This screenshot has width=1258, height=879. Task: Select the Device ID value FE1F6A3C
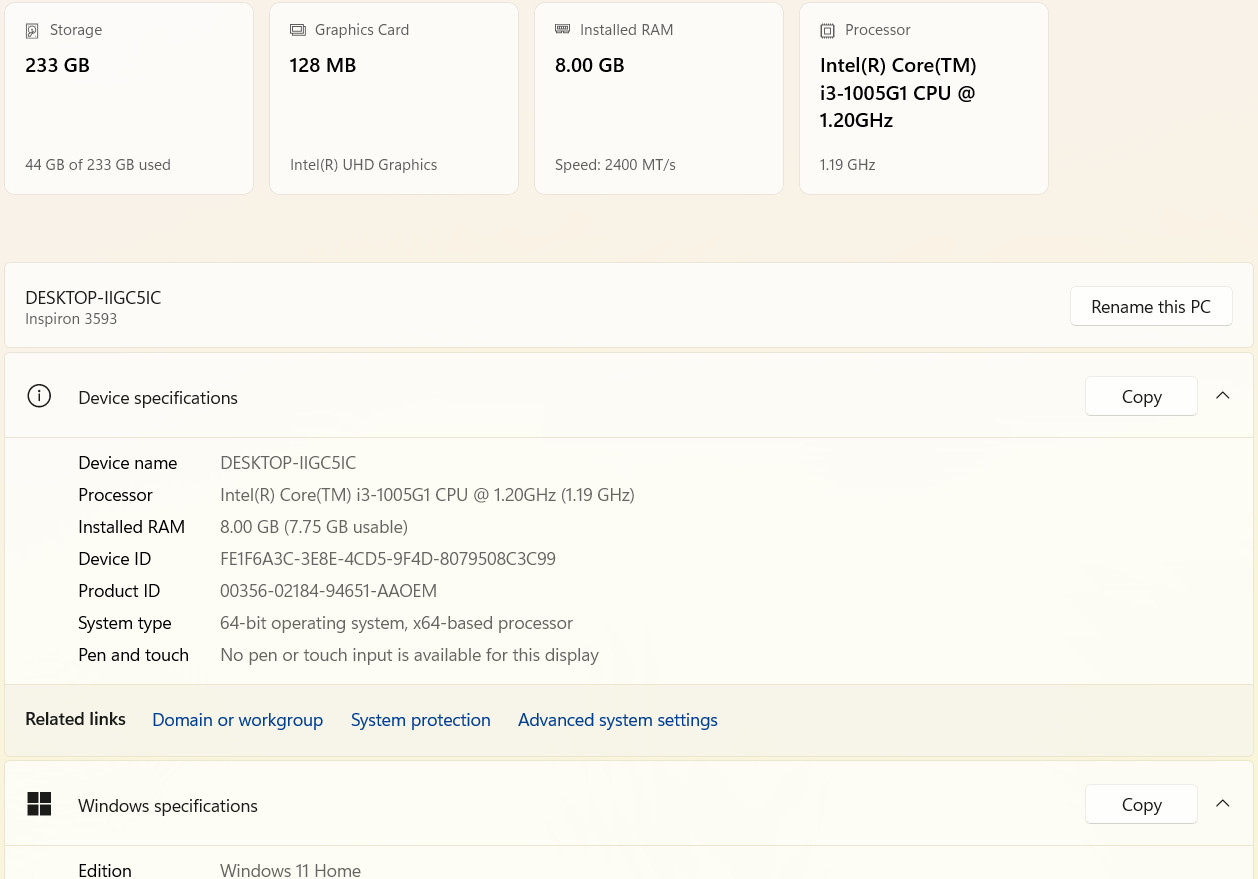coord(388,559)
